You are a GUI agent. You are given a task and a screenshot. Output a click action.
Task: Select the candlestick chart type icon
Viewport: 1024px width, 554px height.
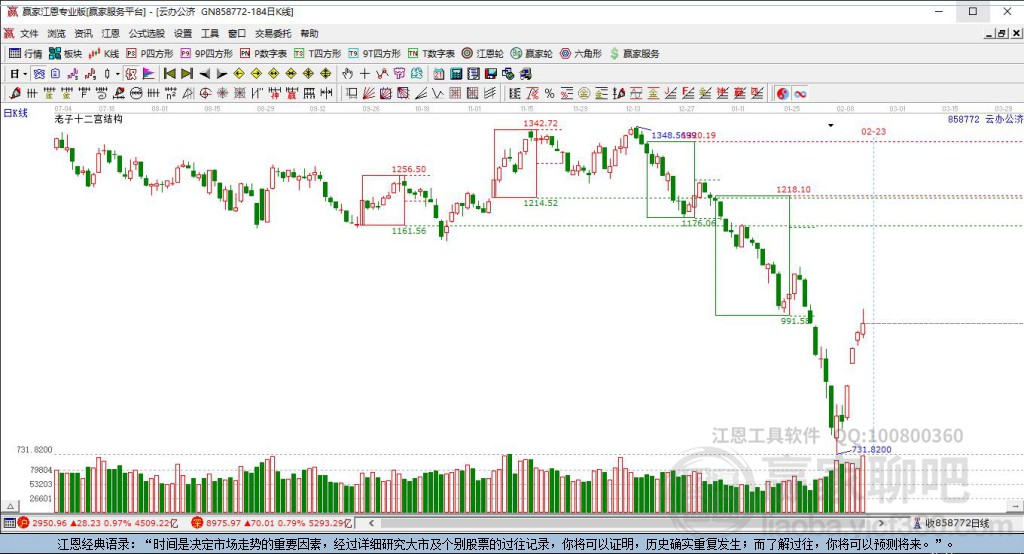click(107, 74)
